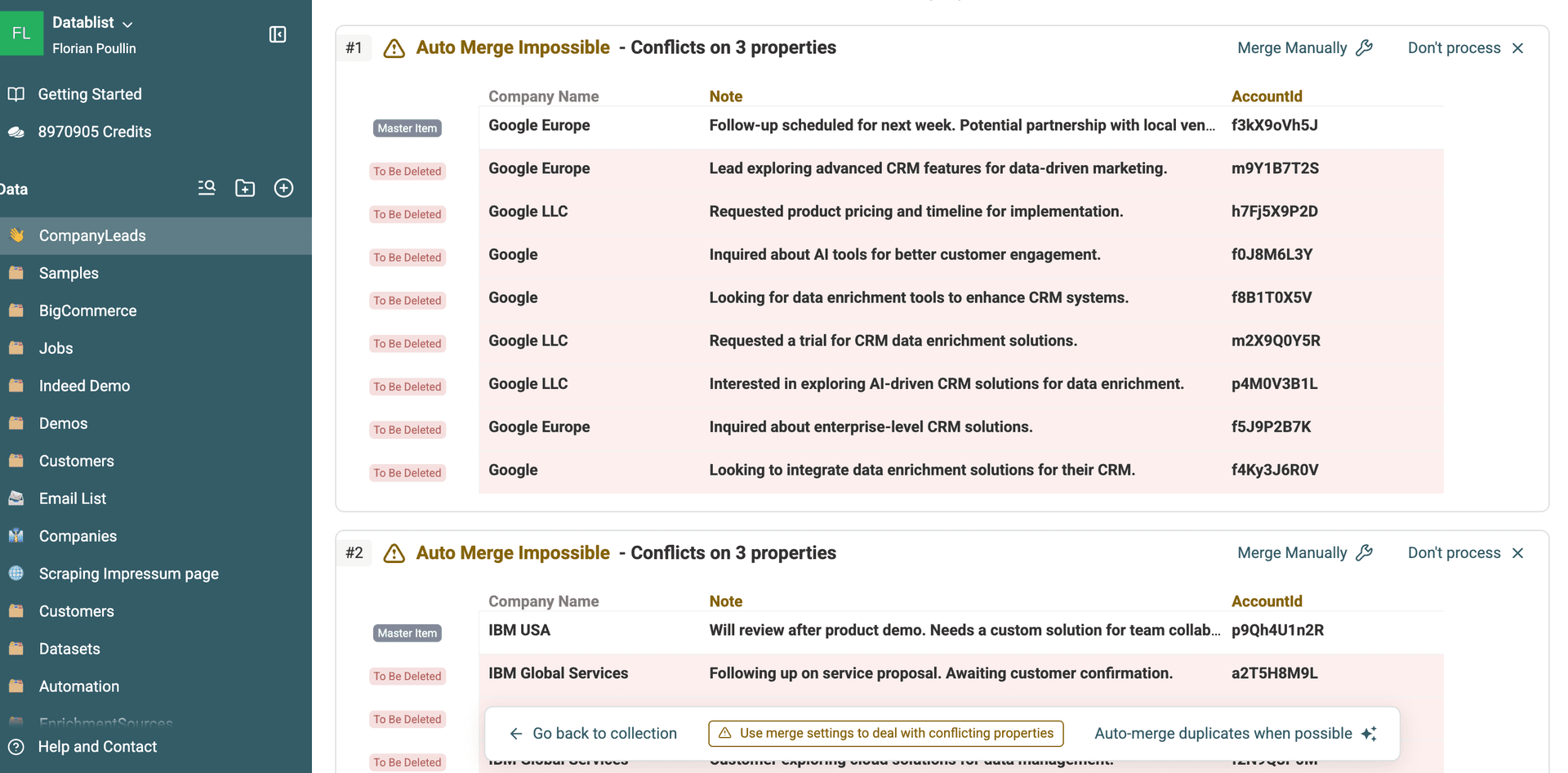The width and height of the screenshot is (1568, 773).
Task: Collapse the sidebar using the panel icon
Action: (278, 34)
